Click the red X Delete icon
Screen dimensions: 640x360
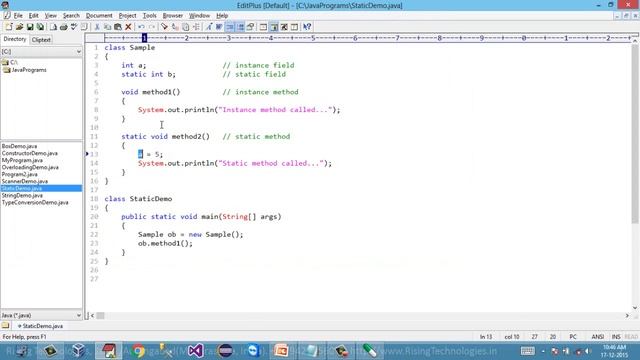(128, 27)
